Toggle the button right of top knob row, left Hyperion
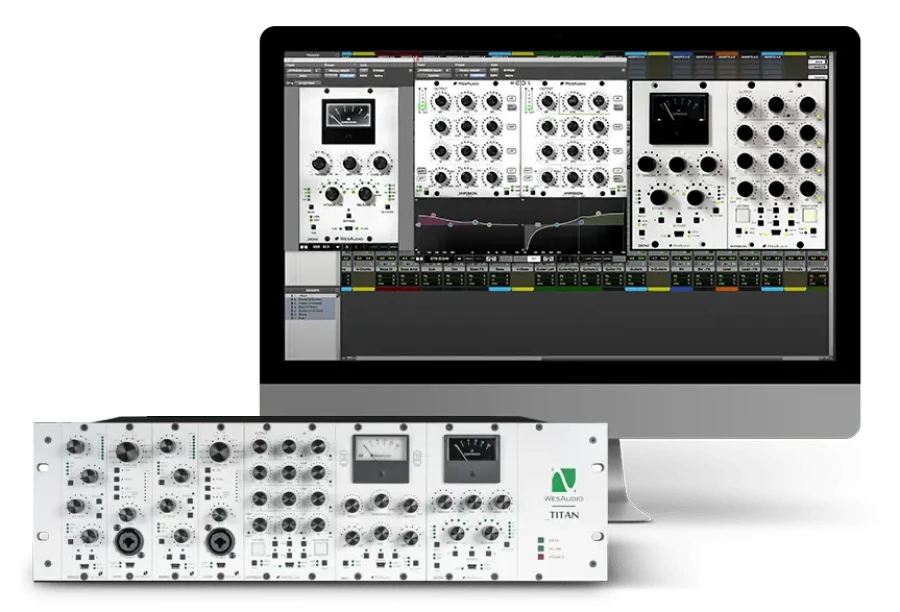Screen dimensions: 900x612 tap(511, 99)
